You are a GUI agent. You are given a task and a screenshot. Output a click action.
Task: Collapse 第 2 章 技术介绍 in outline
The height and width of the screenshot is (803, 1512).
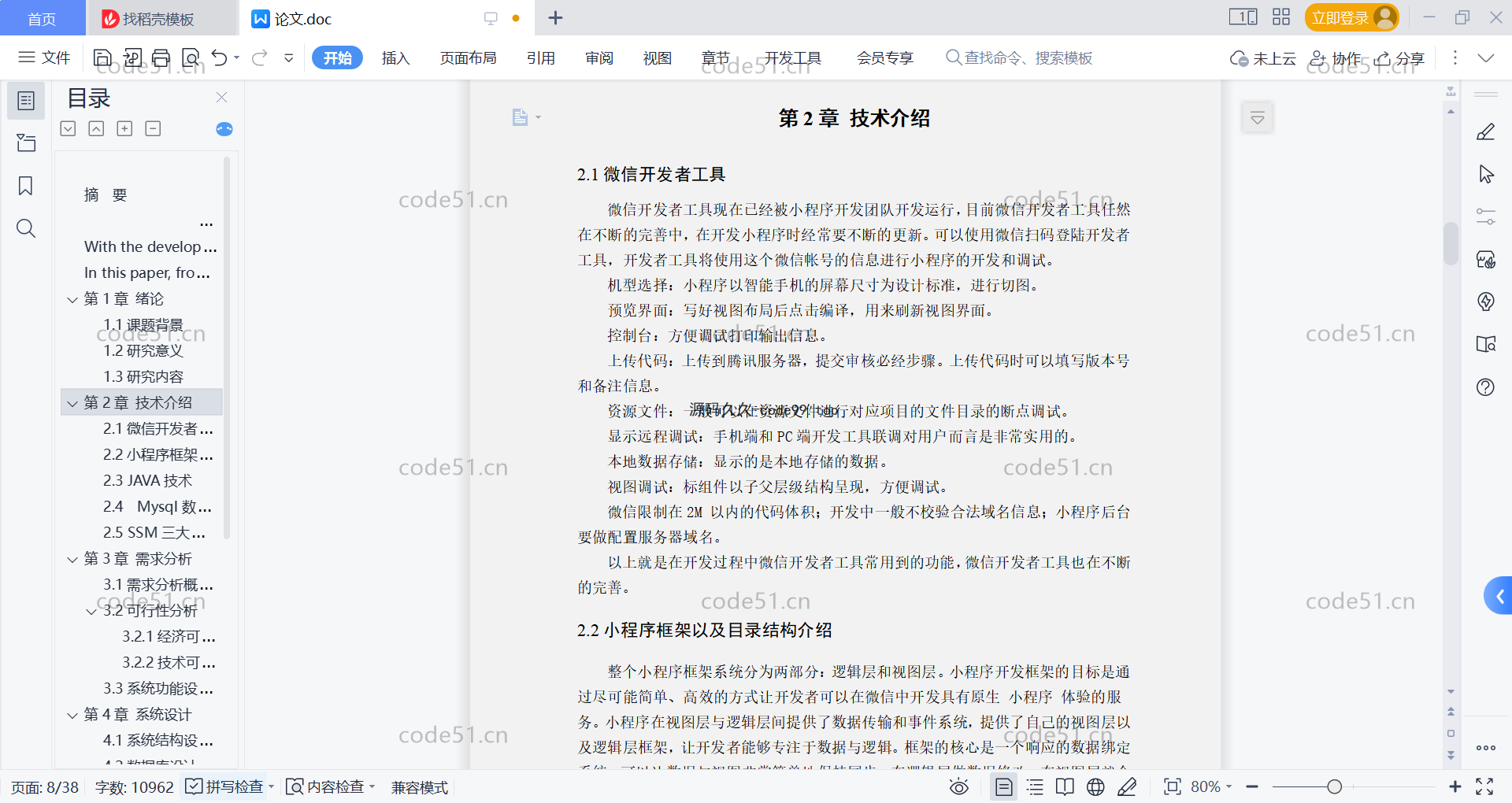tap(72, 403)
